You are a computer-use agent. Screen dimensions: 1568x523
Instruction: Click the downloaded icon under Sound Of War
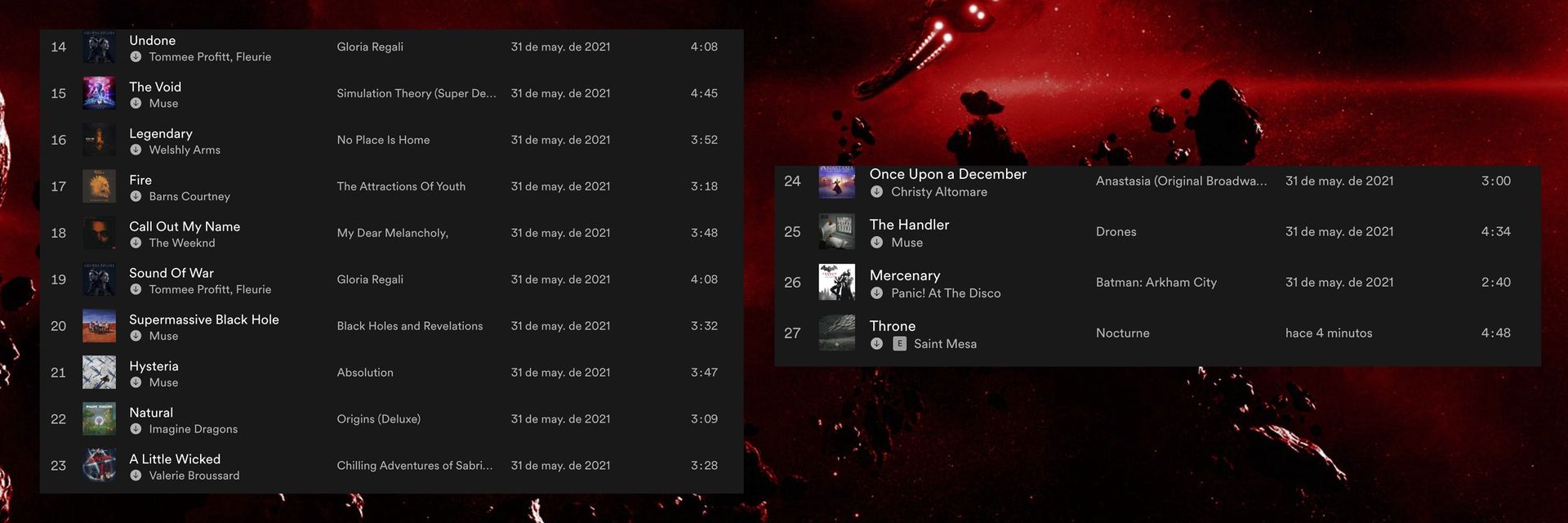click(x=136, y=290)
